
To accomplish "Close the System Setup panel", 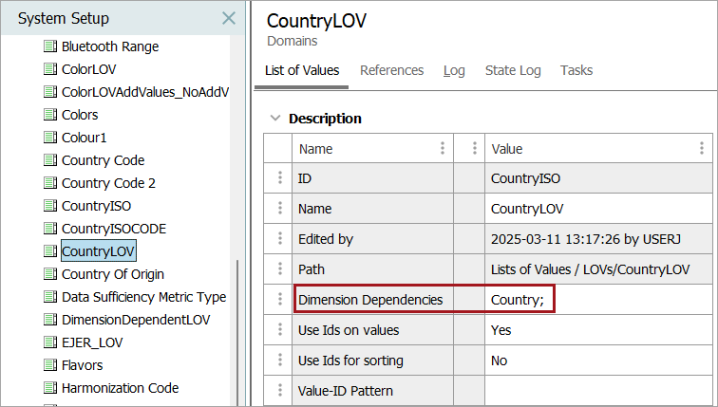I will pyautogui.click(x=228, y=18).
